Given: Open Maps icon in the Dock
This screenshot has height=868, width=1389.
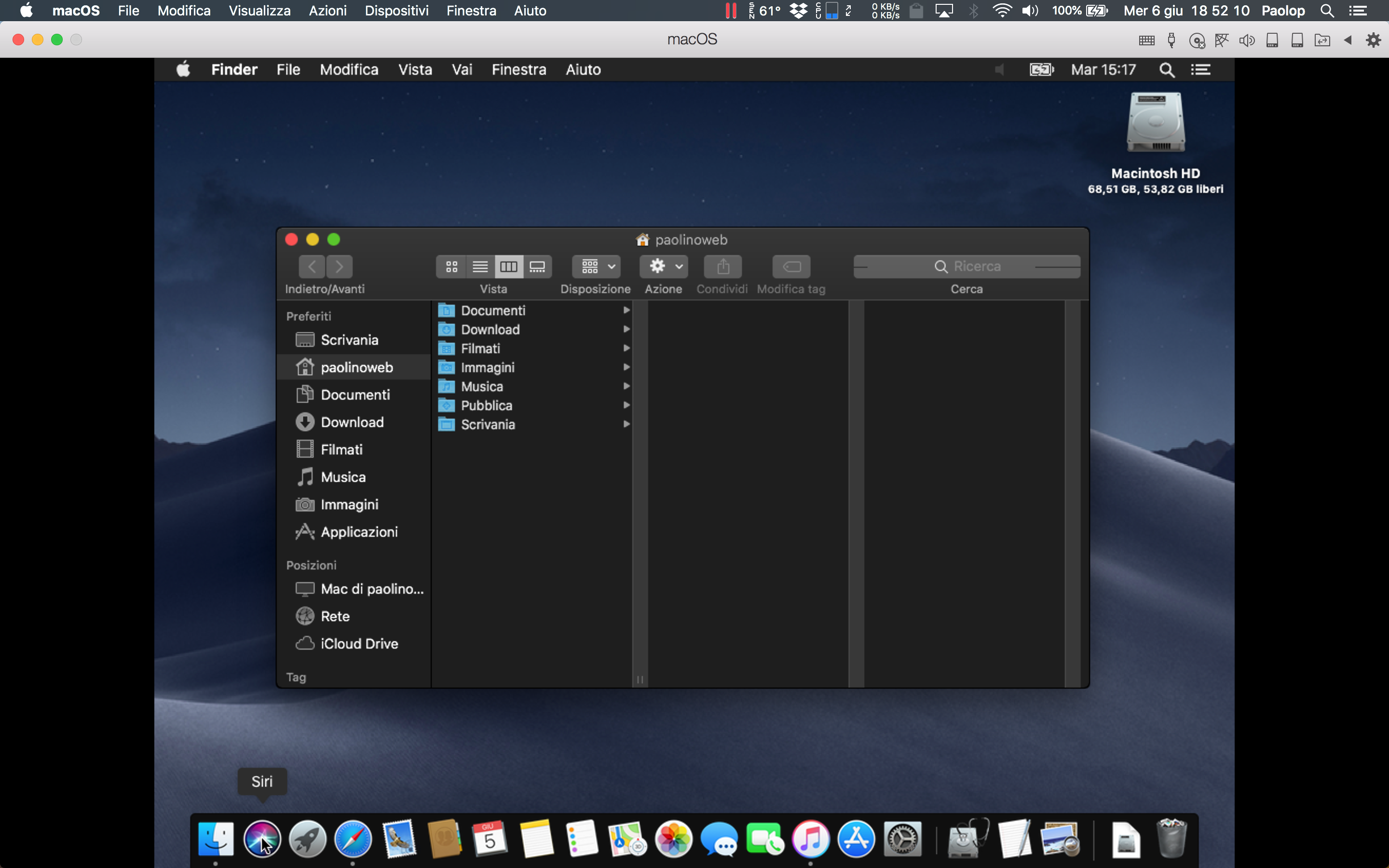Looking at the screenshot, I should click(627, 839).
